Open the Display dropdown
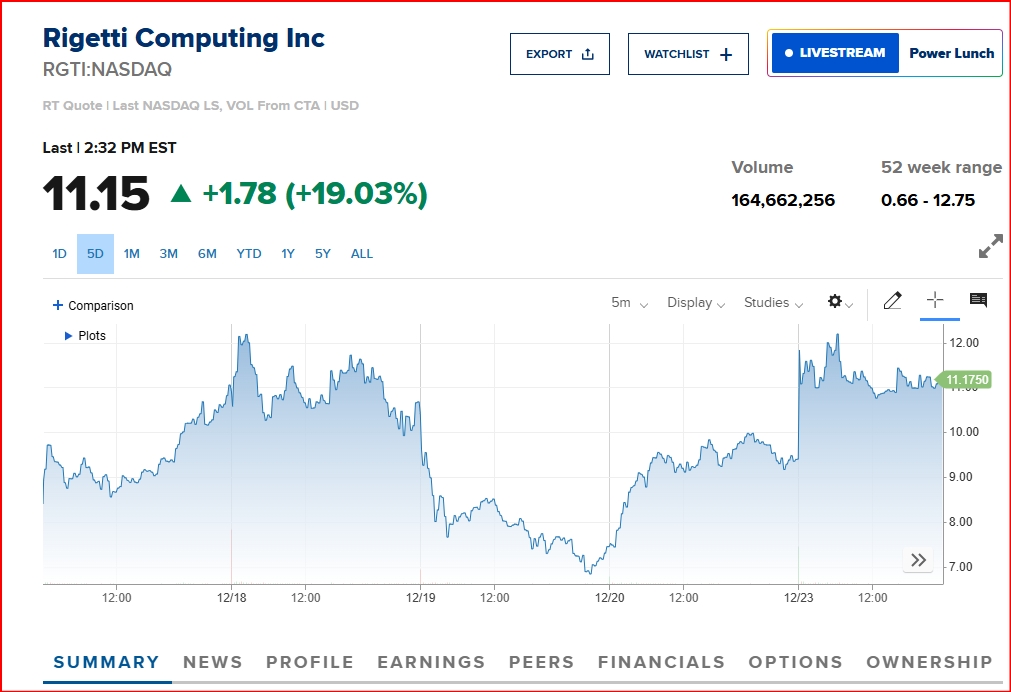 coord(695,303)
